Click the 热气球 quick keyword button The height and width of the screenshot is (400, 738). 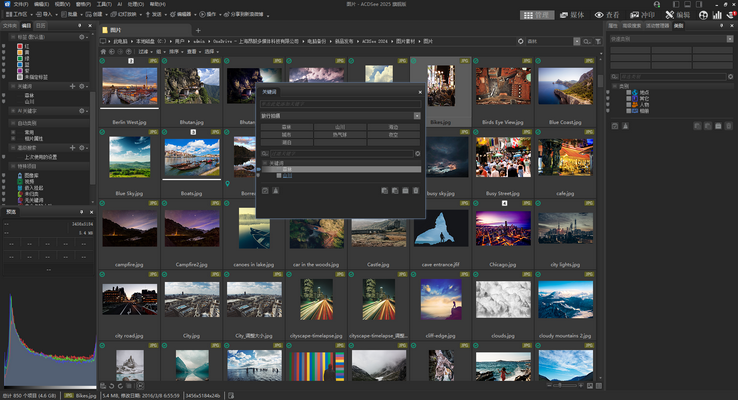tap(339, 135)
